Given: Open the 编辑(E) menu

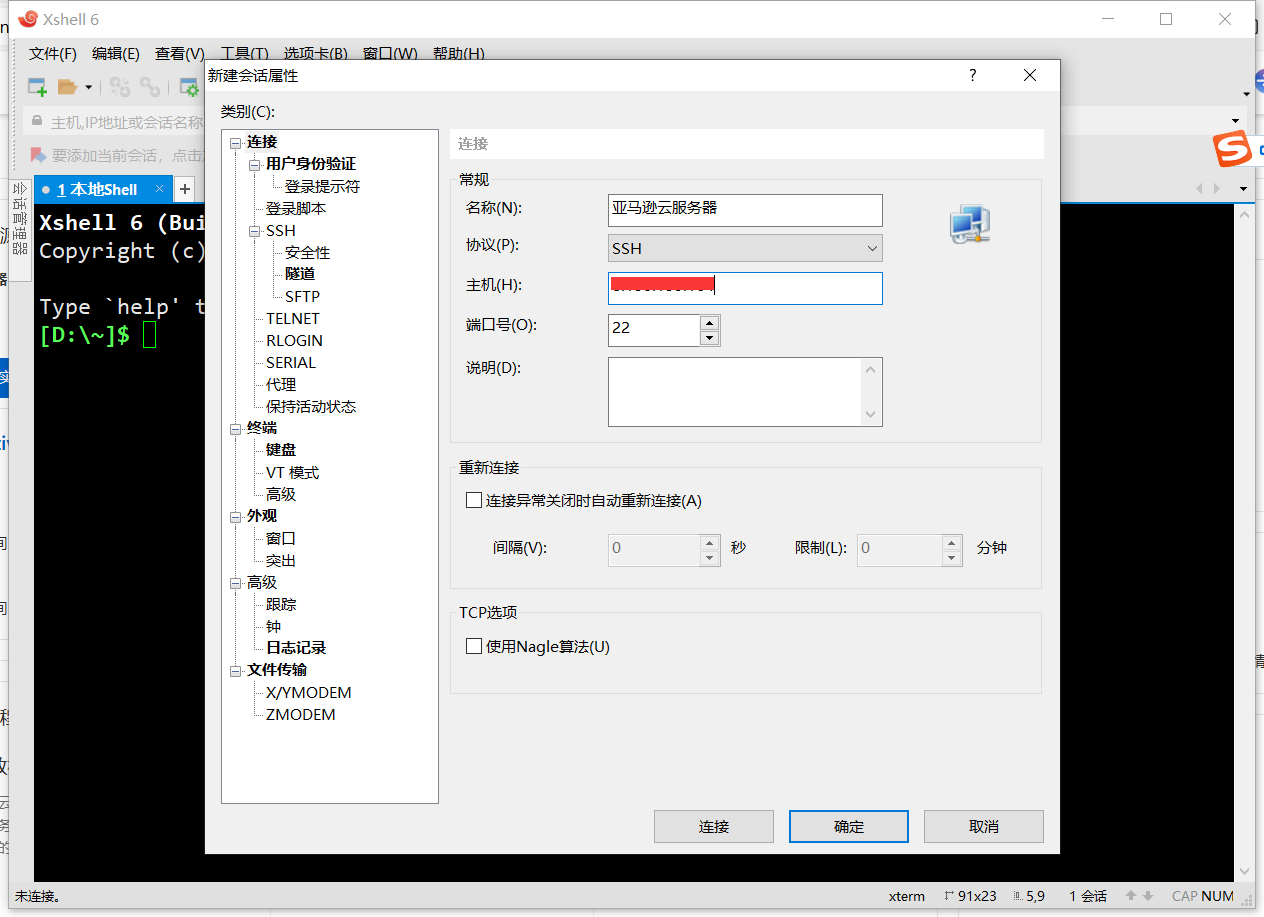Looking at the screenshot, I should click(116, 53).
